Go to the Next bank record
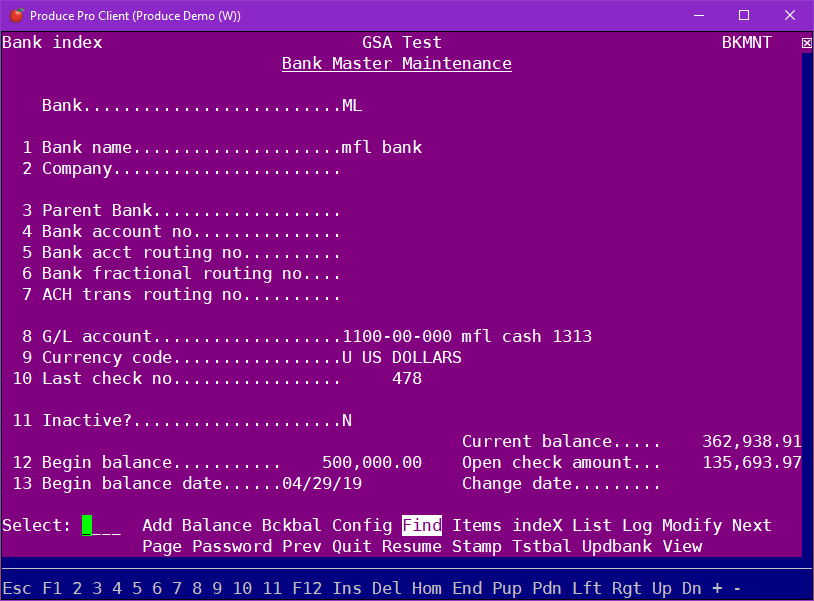This screenshot has height=601, width=814. (x=752, y=525)
